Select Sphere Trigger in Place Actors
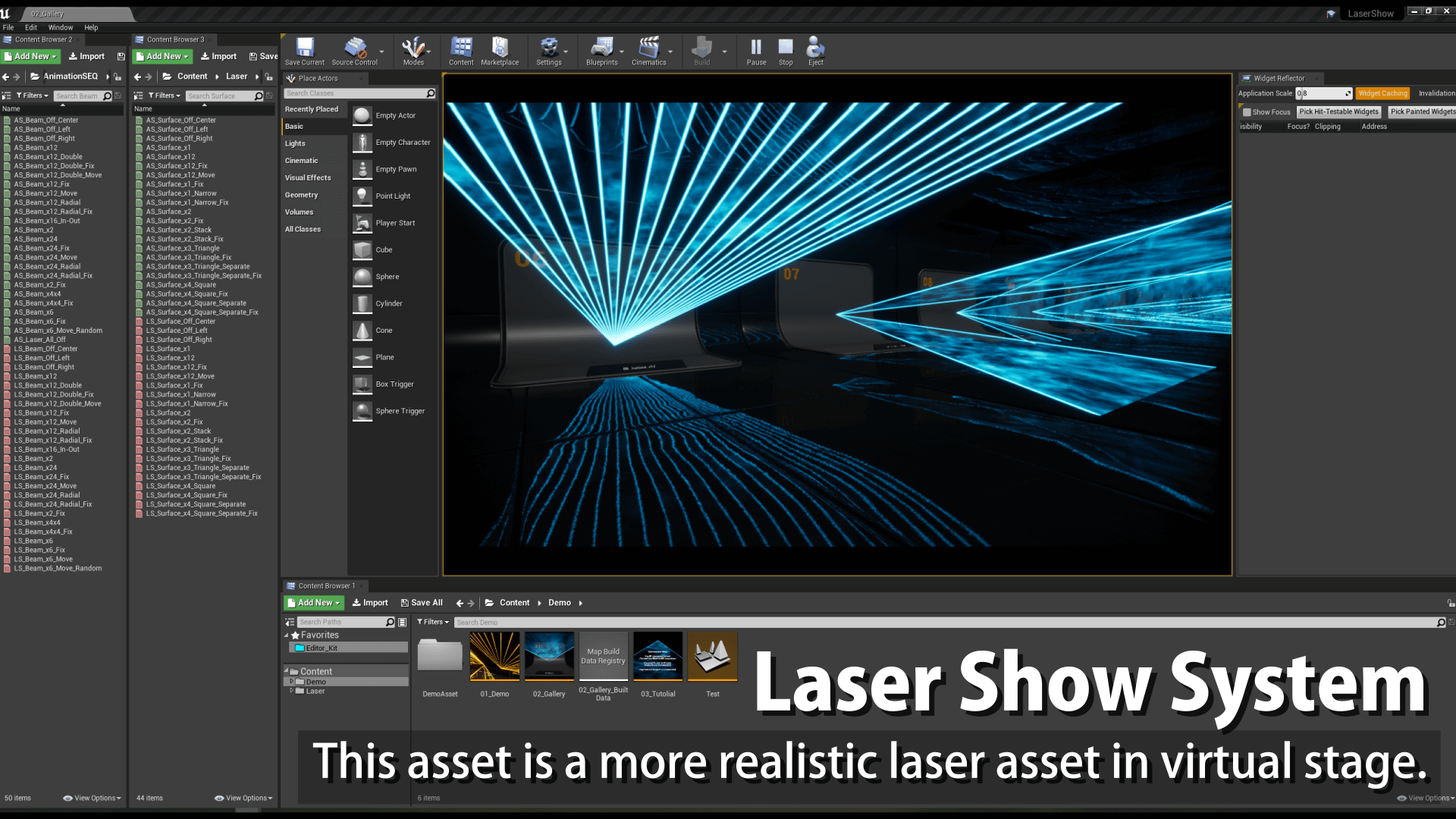Viewport: 1456px width, 819px height. (x=394, y=411)
